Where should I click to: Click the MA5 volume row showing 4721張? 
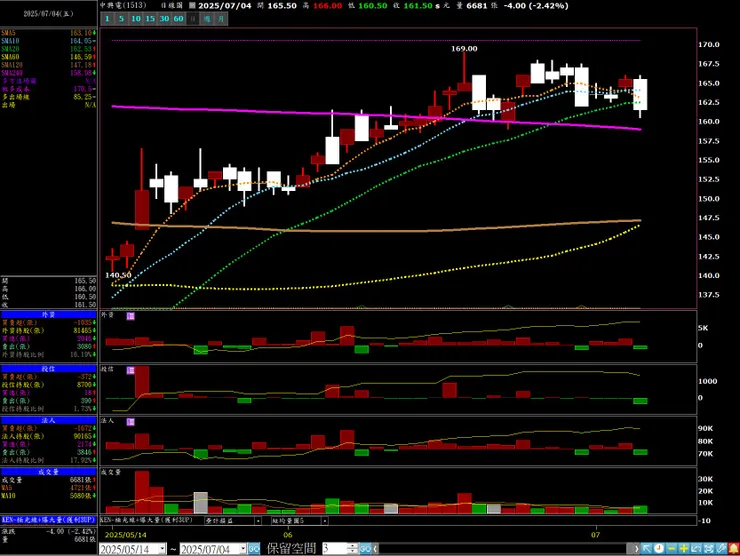coord(49,488)
